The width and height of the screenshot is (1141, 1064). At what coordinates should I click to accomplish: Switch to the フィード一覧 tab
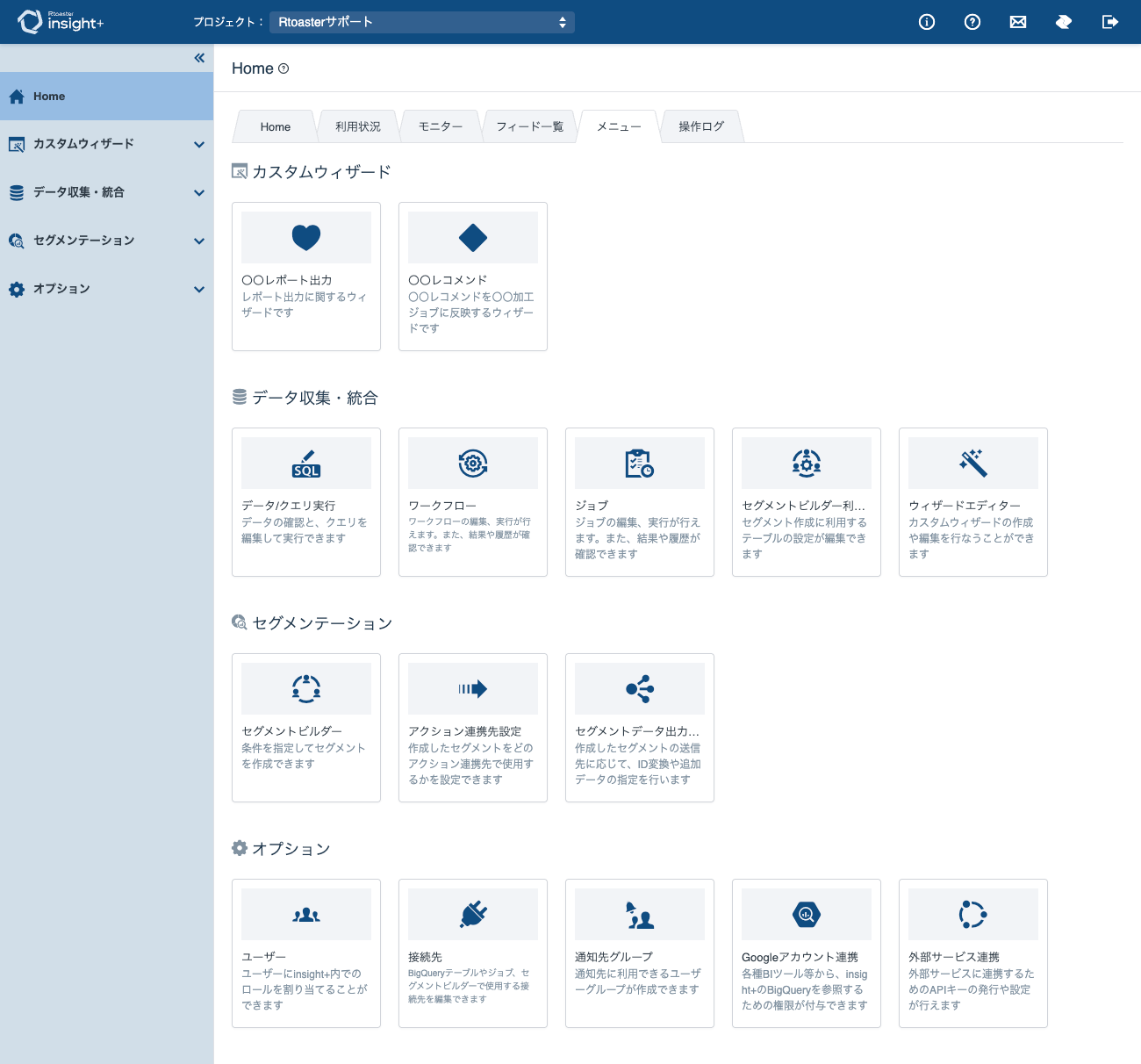(x=530, y=126)
